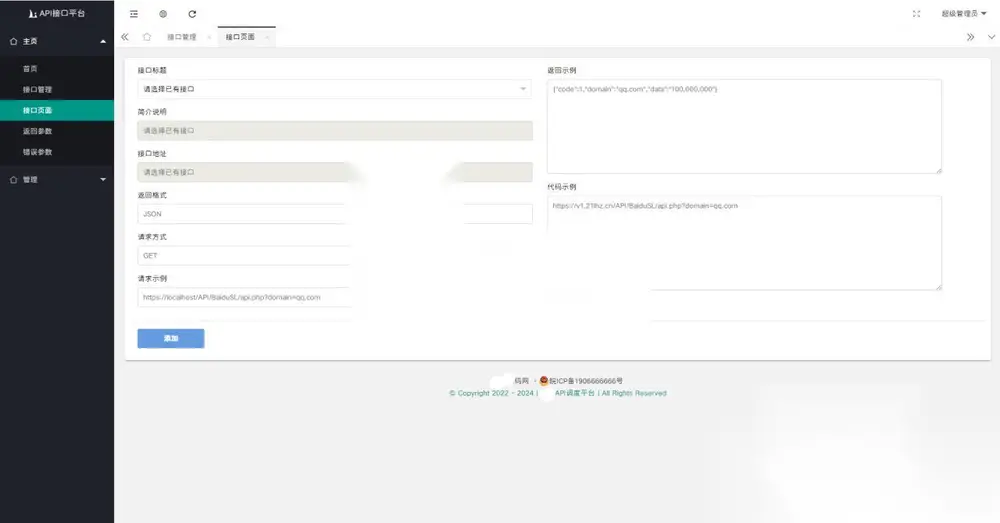Click the 主页 home icon in sidebar

click(x=13, y=41)
